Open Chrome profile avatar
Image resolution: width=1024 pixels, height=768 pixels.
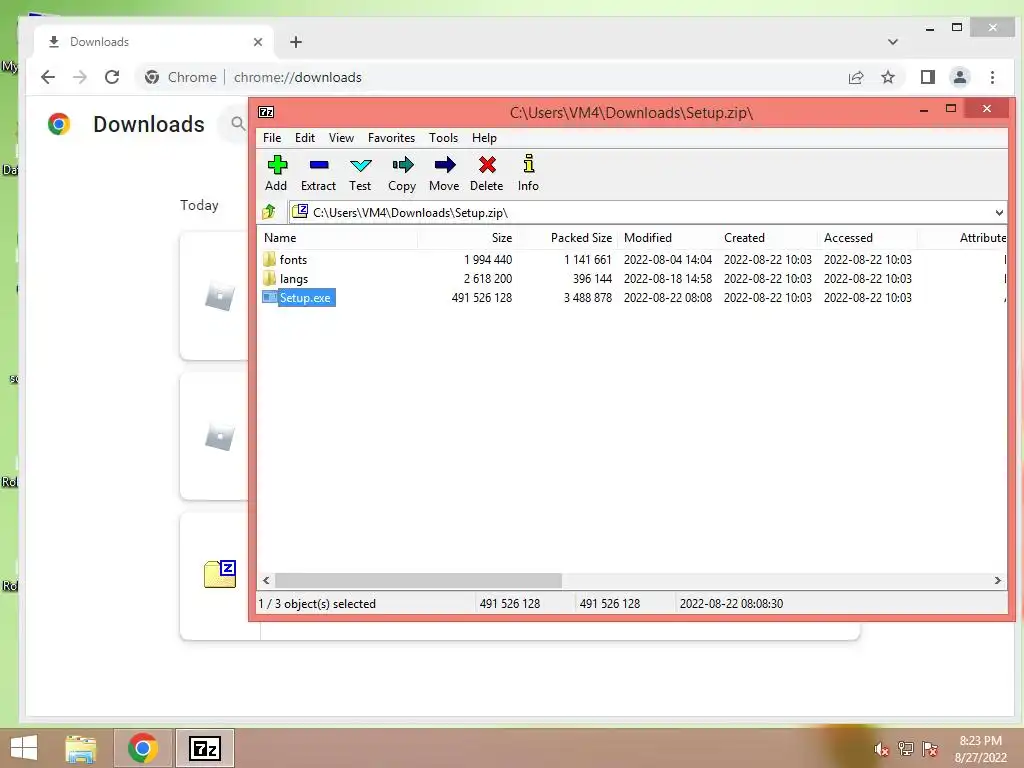[x=959, y=77]
